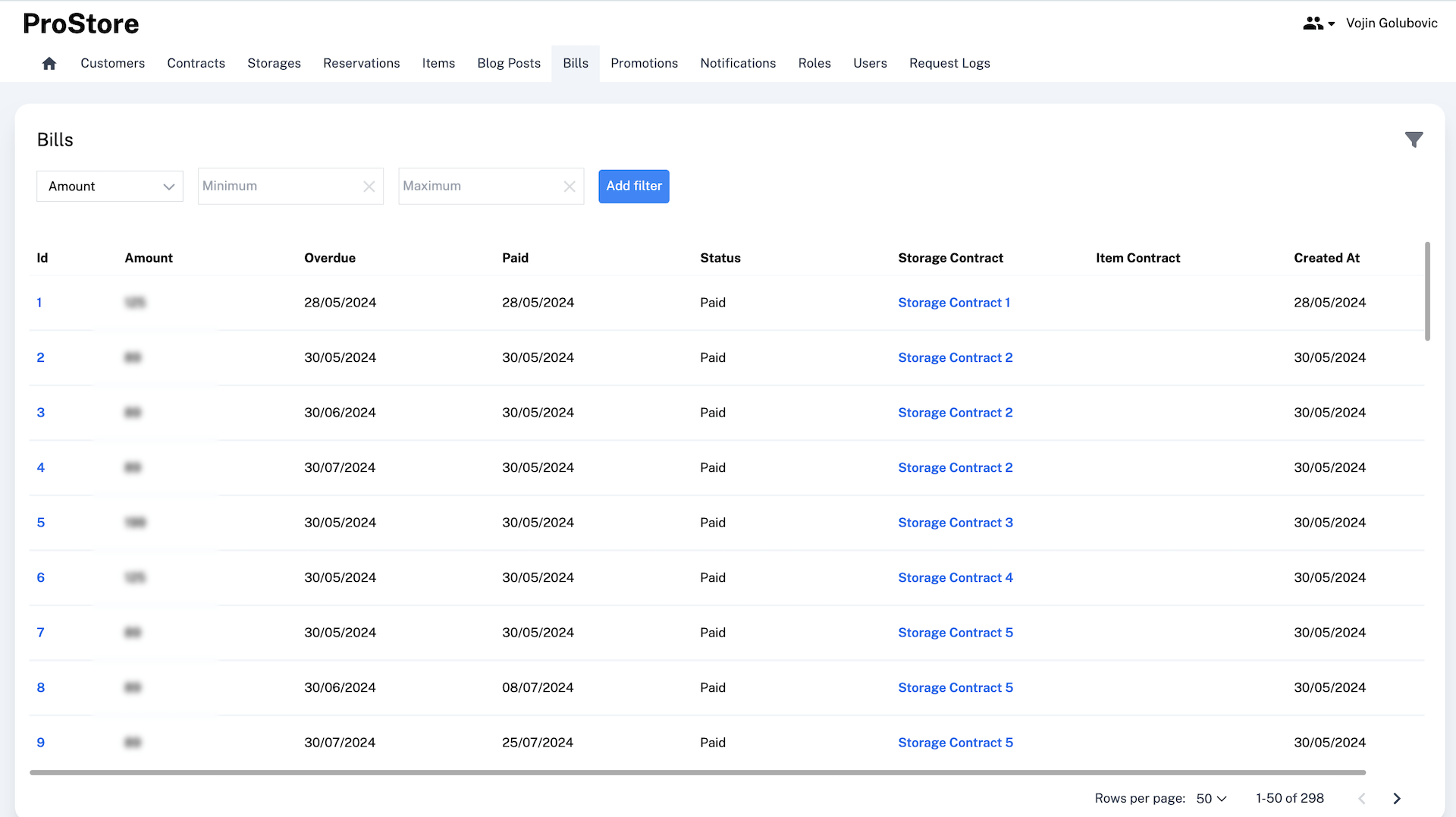
Task: Go to the previous page arrow
Action: [x=1362, y=799]
